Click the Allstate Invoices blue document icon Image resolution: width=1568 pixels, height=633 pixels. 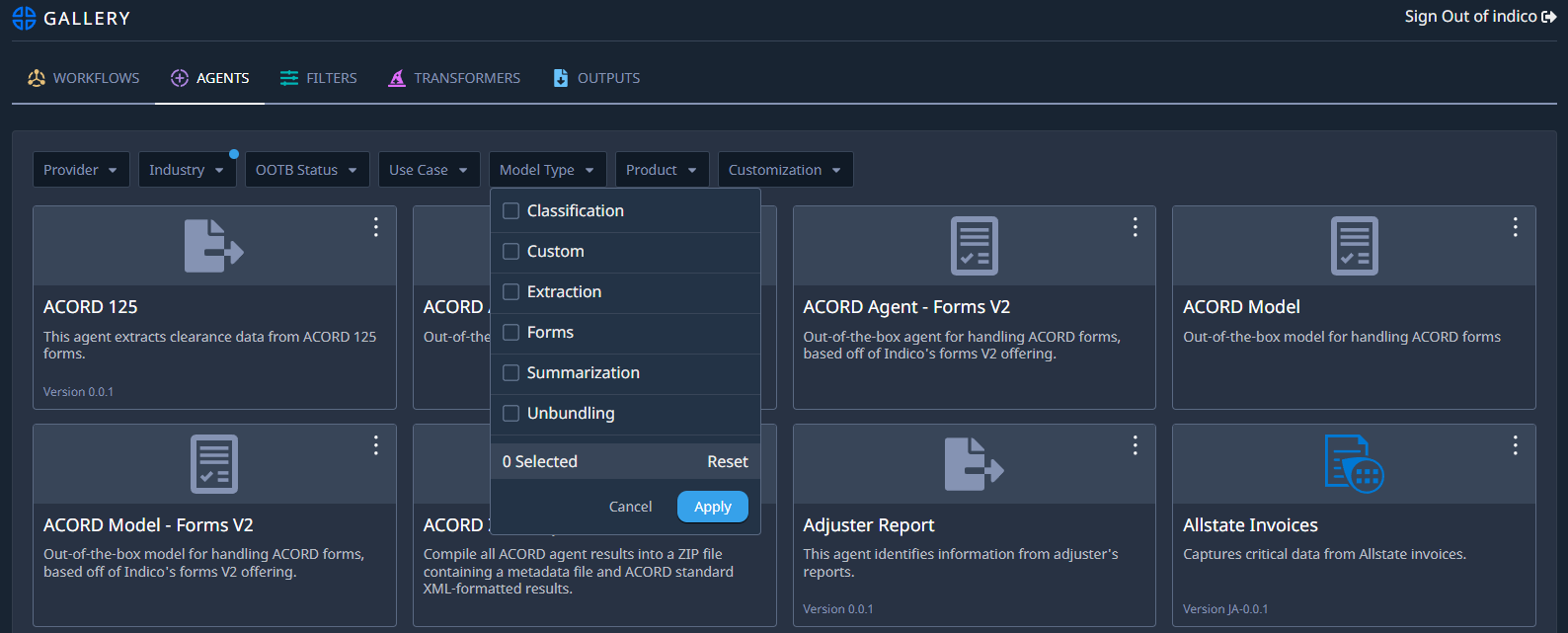[x=1353, y=463]
